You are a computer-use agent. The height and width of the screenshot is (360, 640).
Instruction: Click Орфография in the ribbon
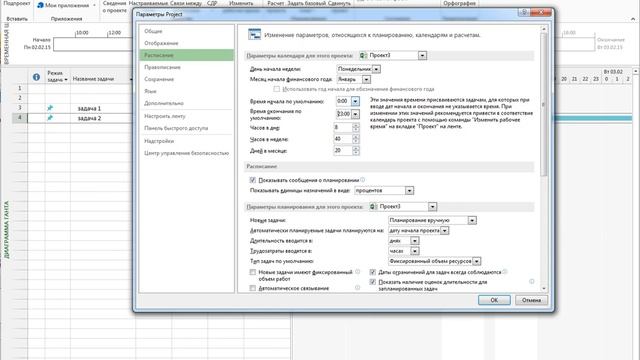(460, 3)
